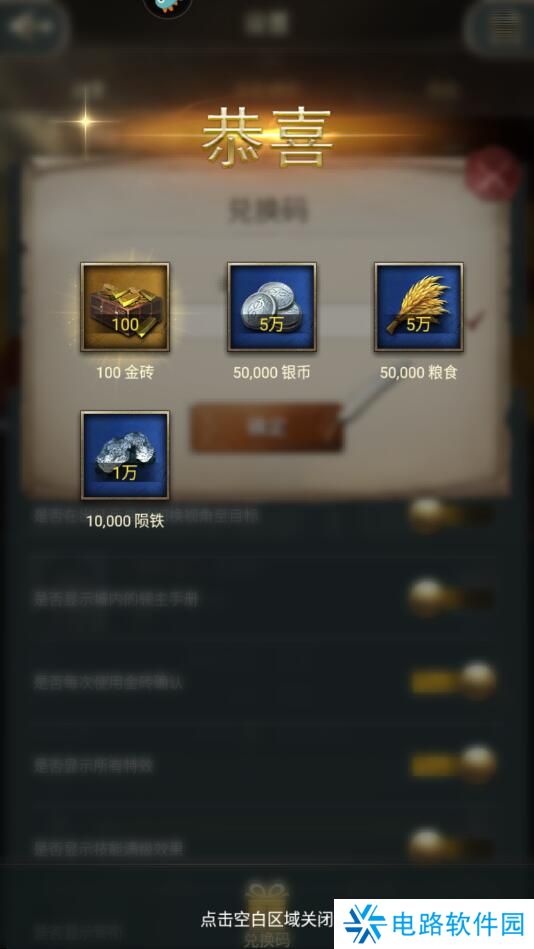Tap the 50,000 silver coins reward icon
The image size is (534, 949).
[272, 307]
